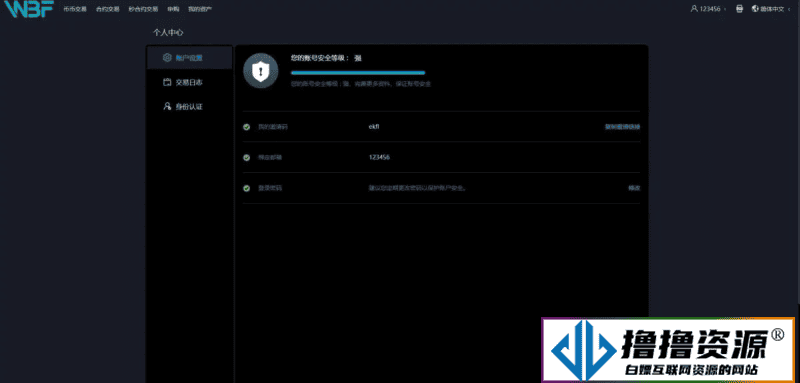The image size is (800, 383).
Task: Expand the 简体中文 language dropdown arrow
Action: 789,9
